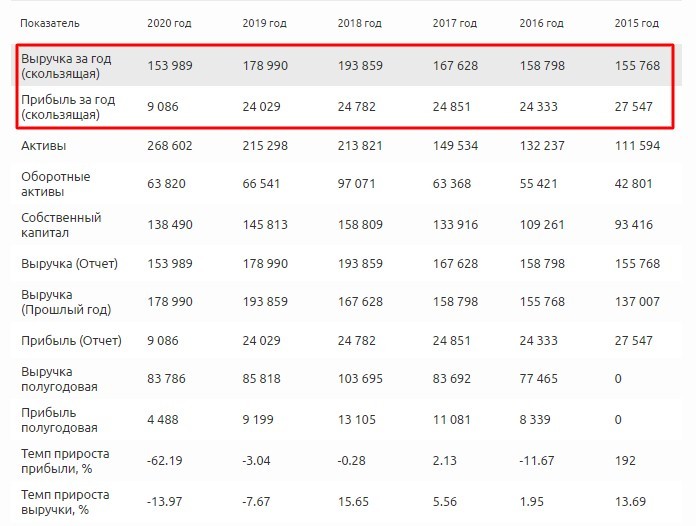The height and width of the screenshot is (526, 696).
Task: Click the "Активы" row label
Action: point(43,147)
